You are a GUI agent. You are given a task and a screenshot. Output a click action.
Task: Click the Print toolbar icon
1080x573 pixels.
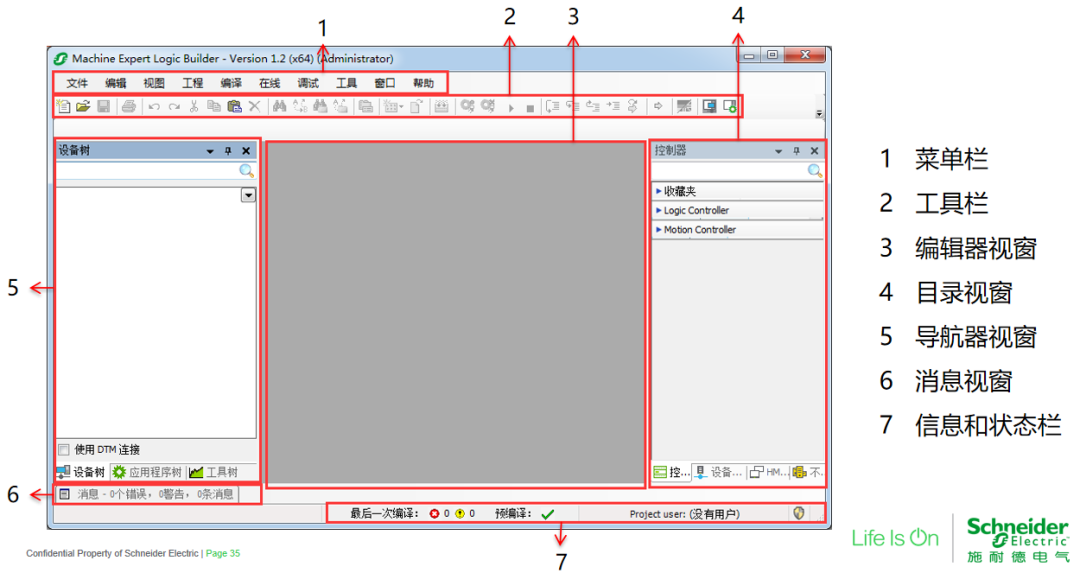(x=128, y=106)
